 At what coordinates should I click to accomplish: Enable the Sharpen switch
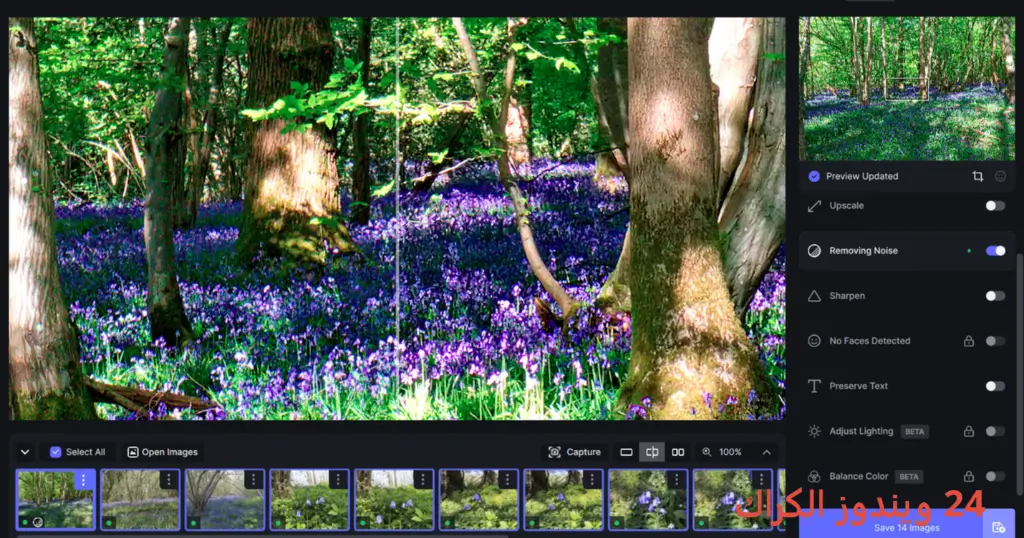pos(995,296)
